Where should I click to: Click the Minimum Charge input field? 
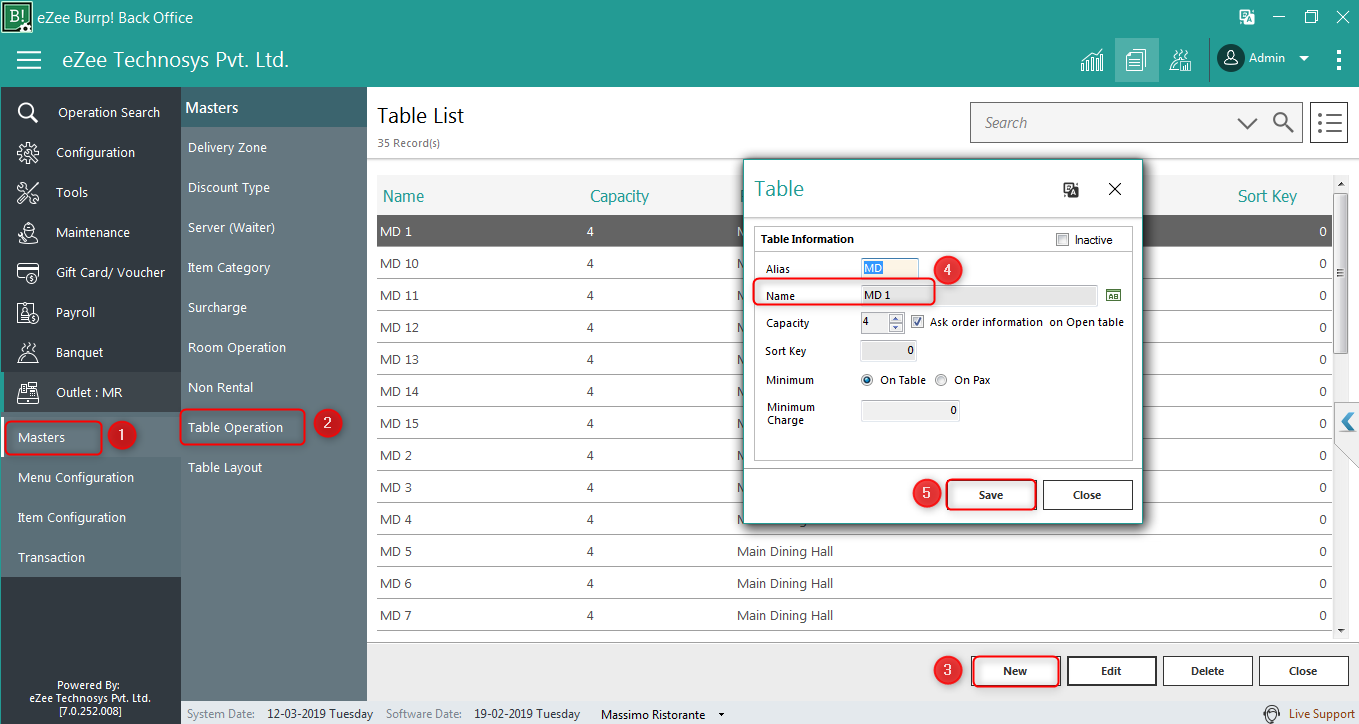click(x=910, y=410)
